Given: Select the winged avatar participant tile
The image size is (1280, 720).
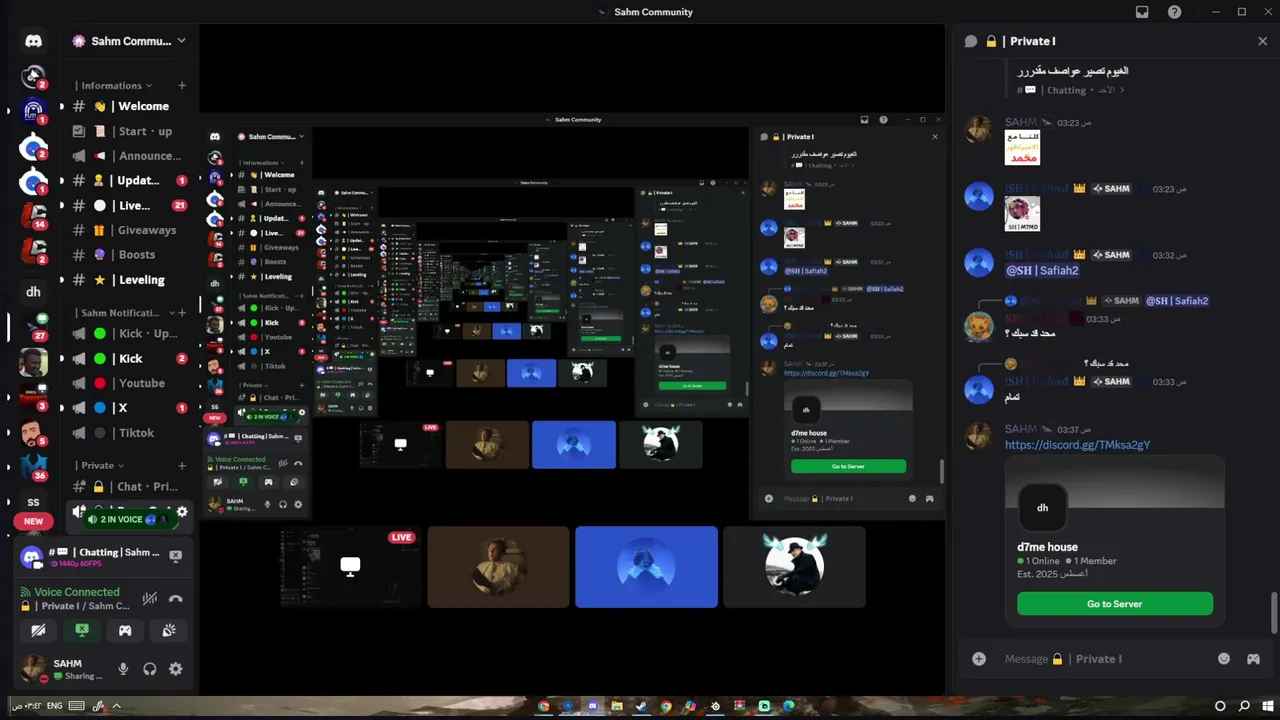Looking at the screenshot, I should (794, 567).
